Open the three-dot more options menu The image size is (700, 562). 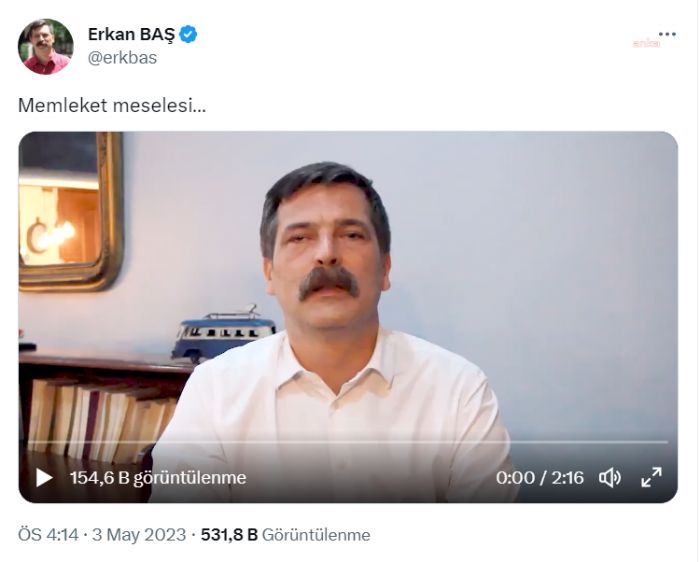tap(667, 34)
